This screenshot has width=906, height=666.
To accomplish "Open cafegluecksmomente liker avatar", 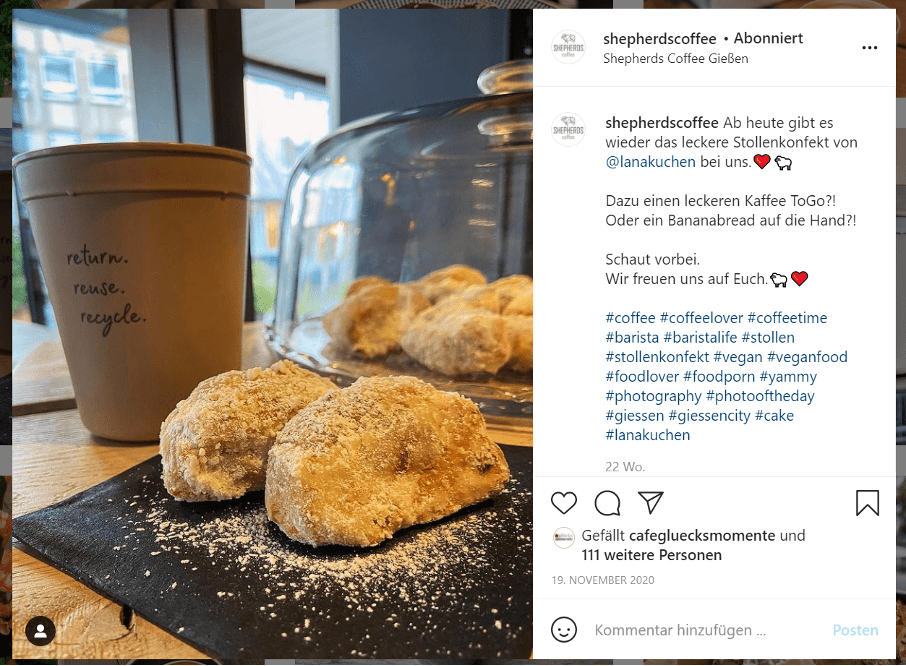I will tap(563, 537).
